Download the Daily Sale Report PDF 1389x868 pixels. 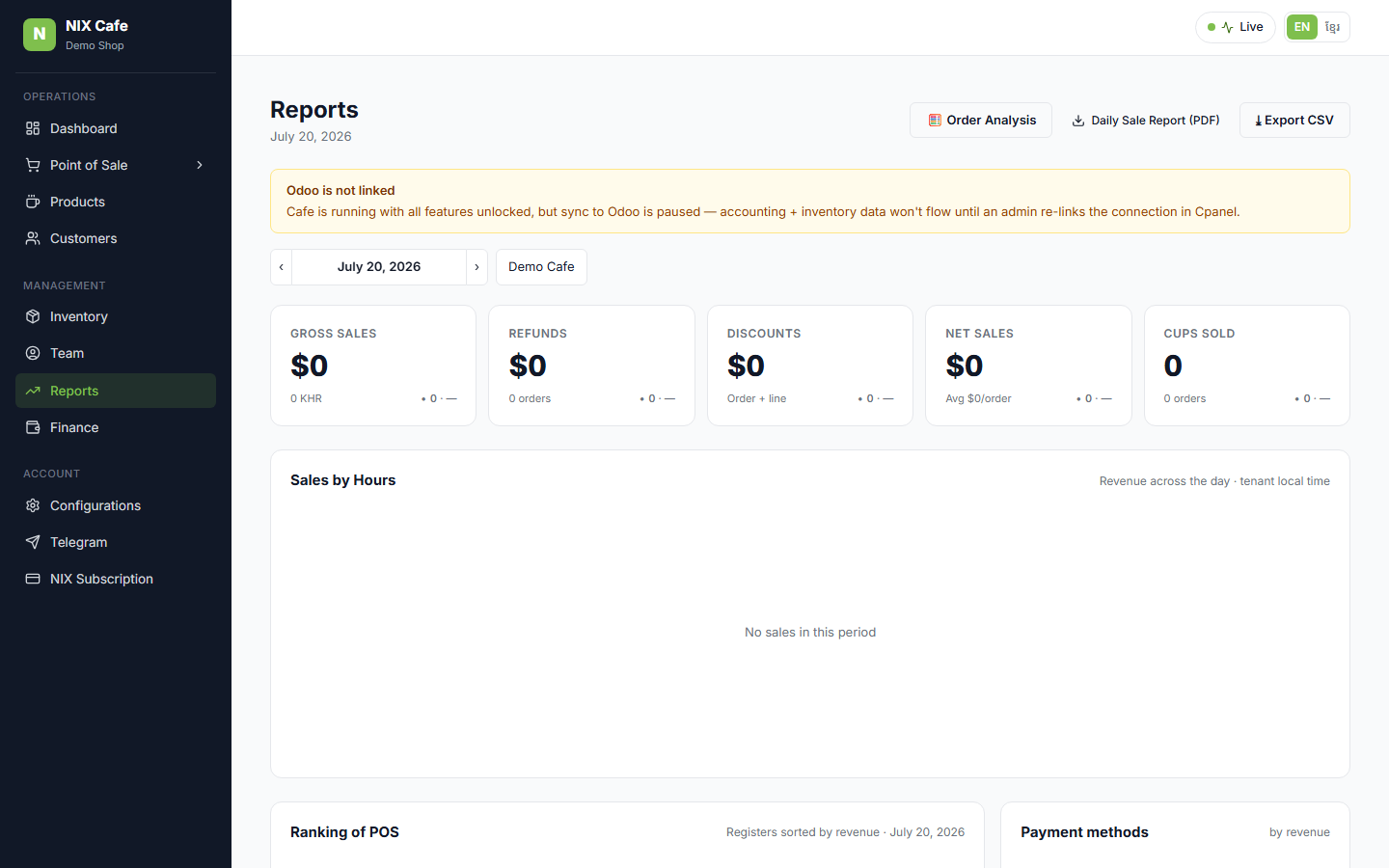[1146, 121]
